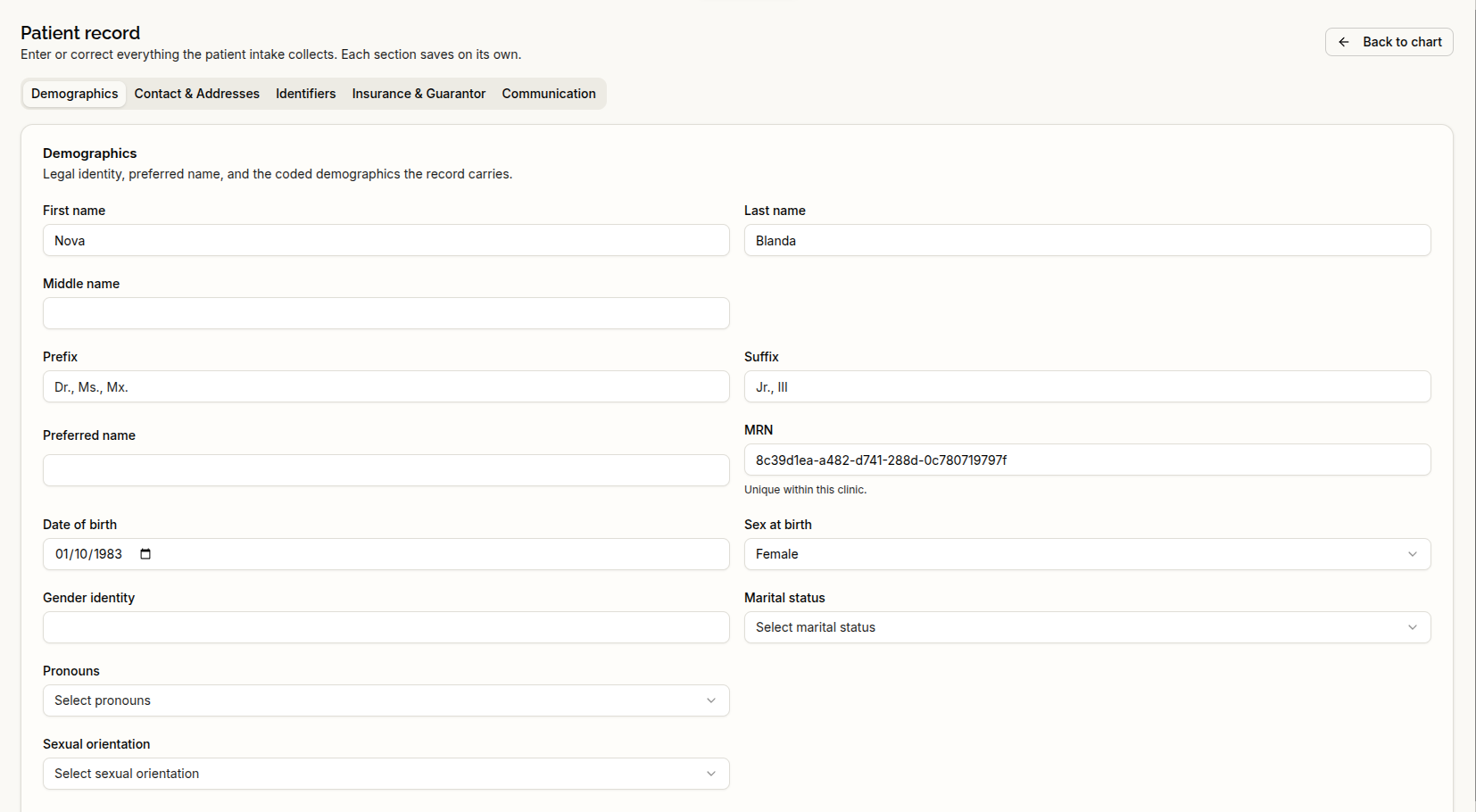Click the Back to chart button

tap(1389, 42)
